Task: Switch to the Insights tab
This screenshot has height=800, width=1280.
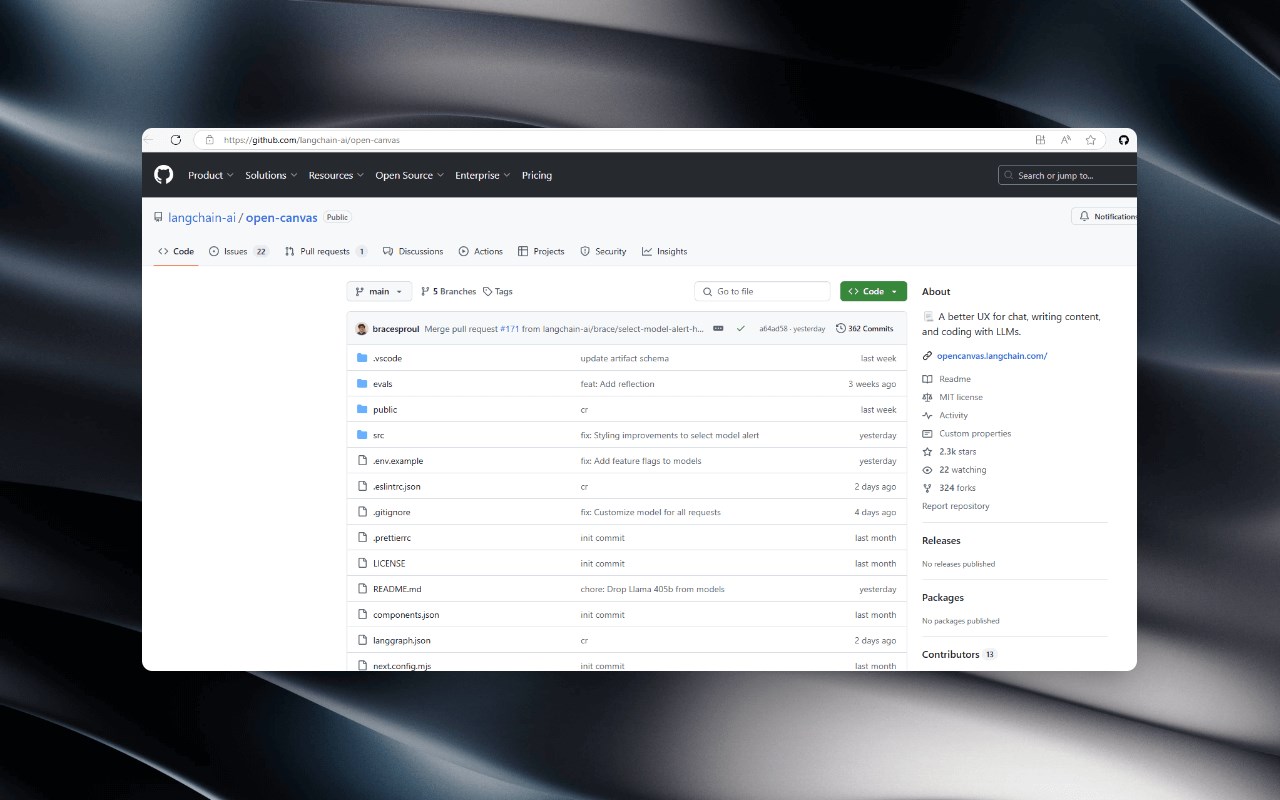Action: pyautogui.click(x=664, y=251)
